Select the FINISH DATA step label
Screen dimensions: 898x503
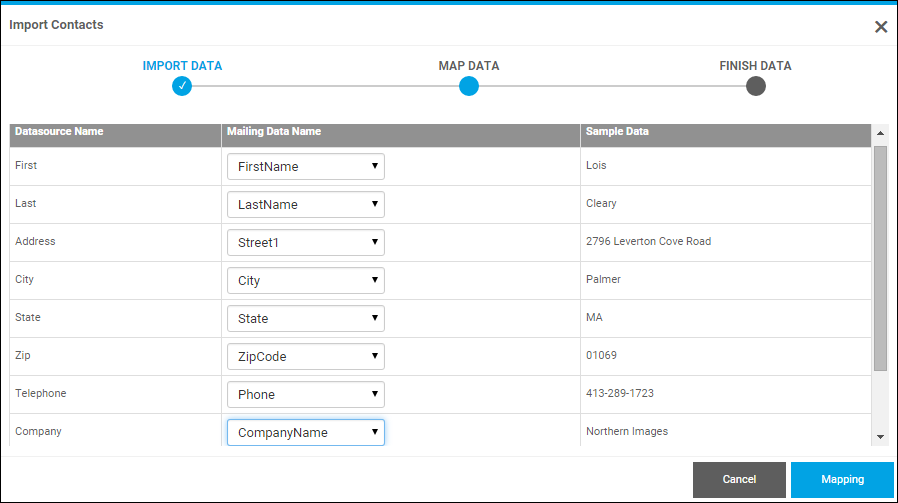(755, 66)
